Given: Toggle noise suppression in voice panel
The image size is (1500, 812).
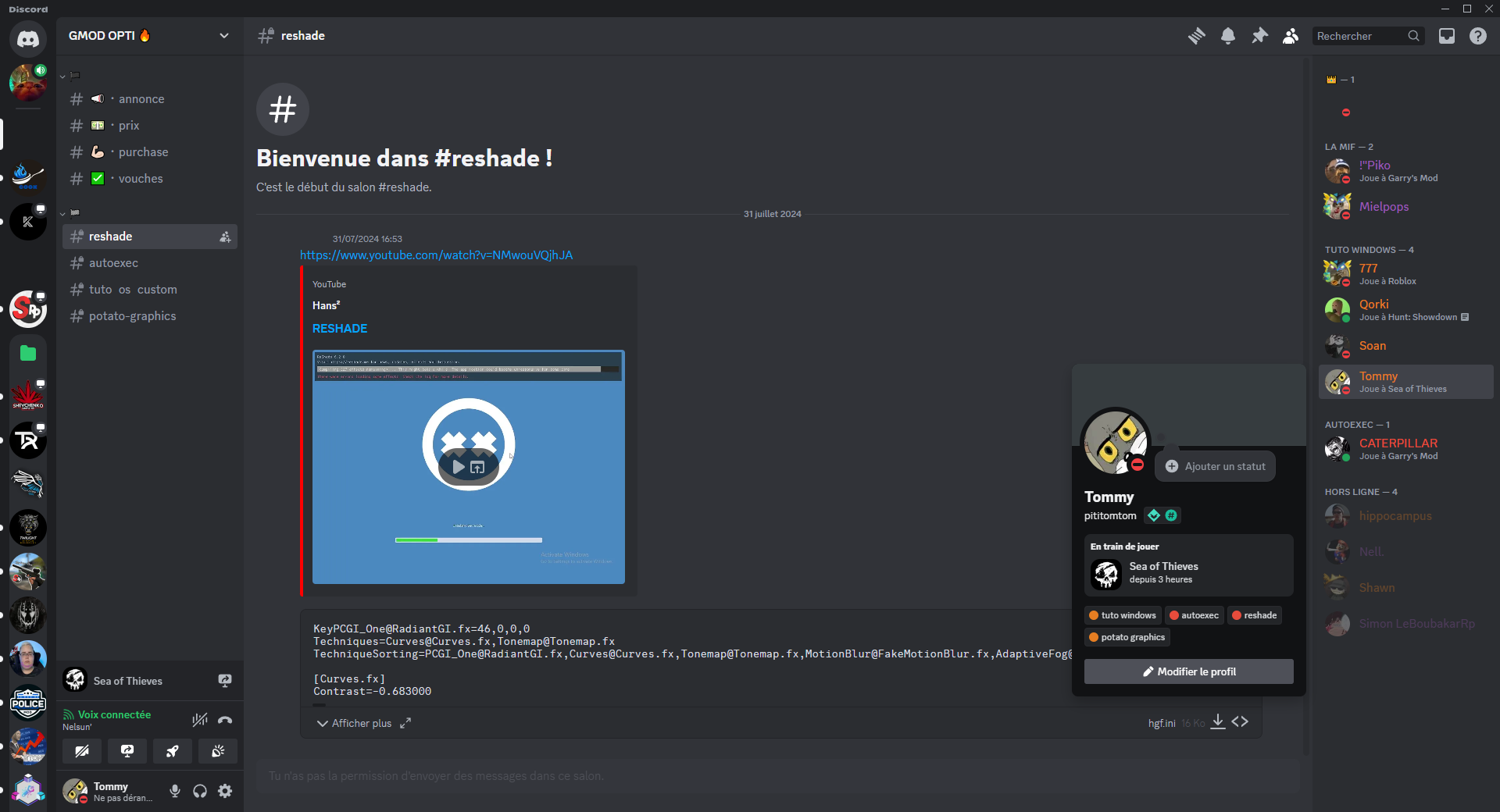Looking at the screenshot, I should click(x=200, y=720).
